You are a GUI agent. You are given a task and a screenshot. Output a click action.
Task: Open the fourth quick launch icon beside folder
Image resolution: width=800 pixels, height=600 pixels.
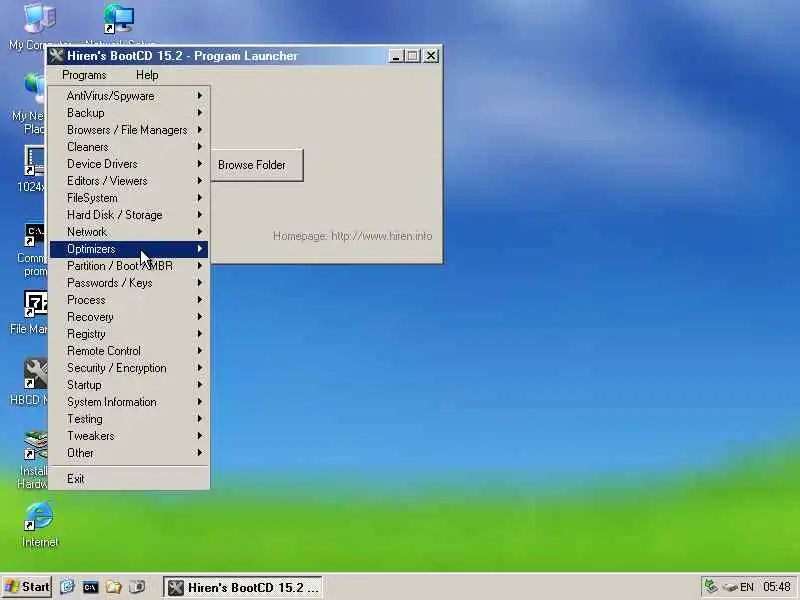tap(137, 587)
